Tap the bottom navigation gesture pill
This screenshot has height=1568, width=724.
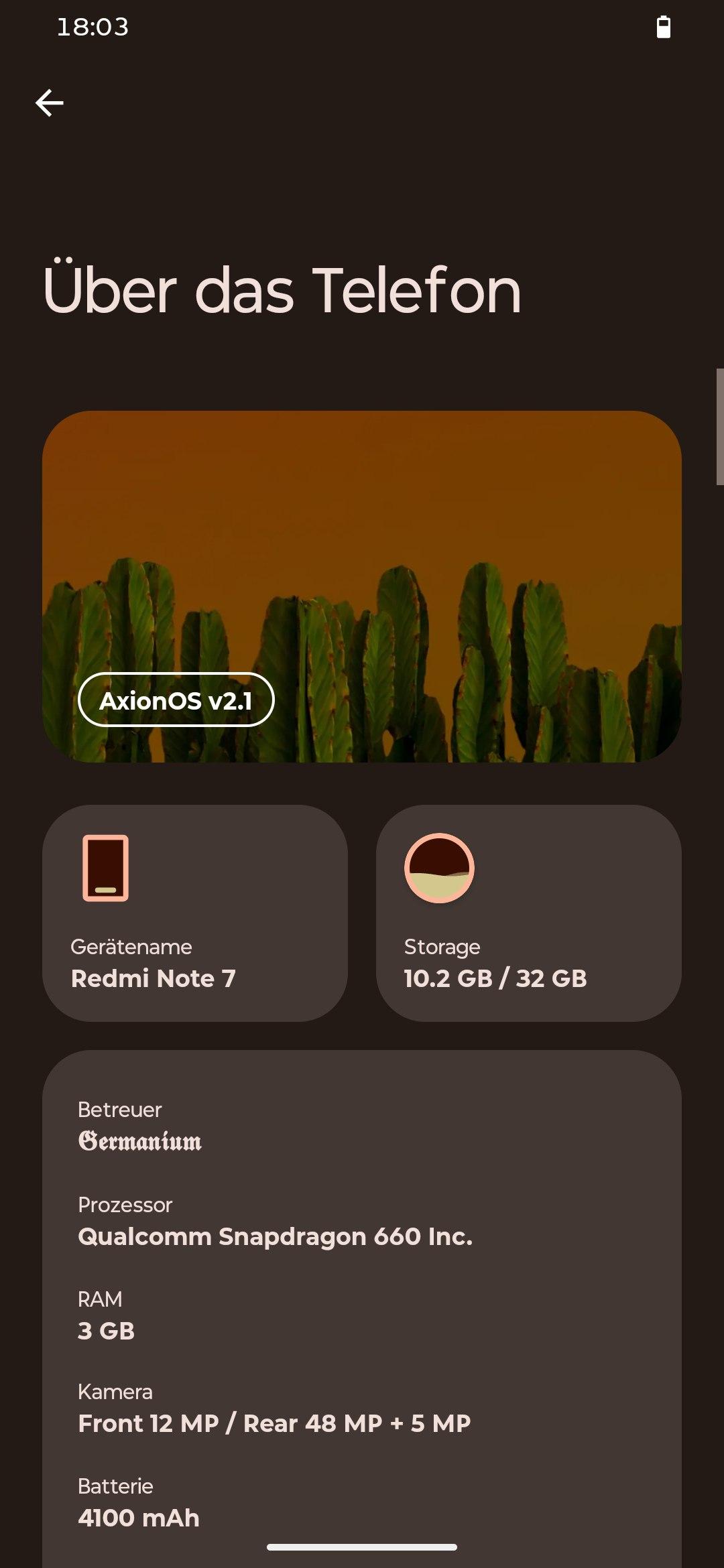coord(362,1547)
